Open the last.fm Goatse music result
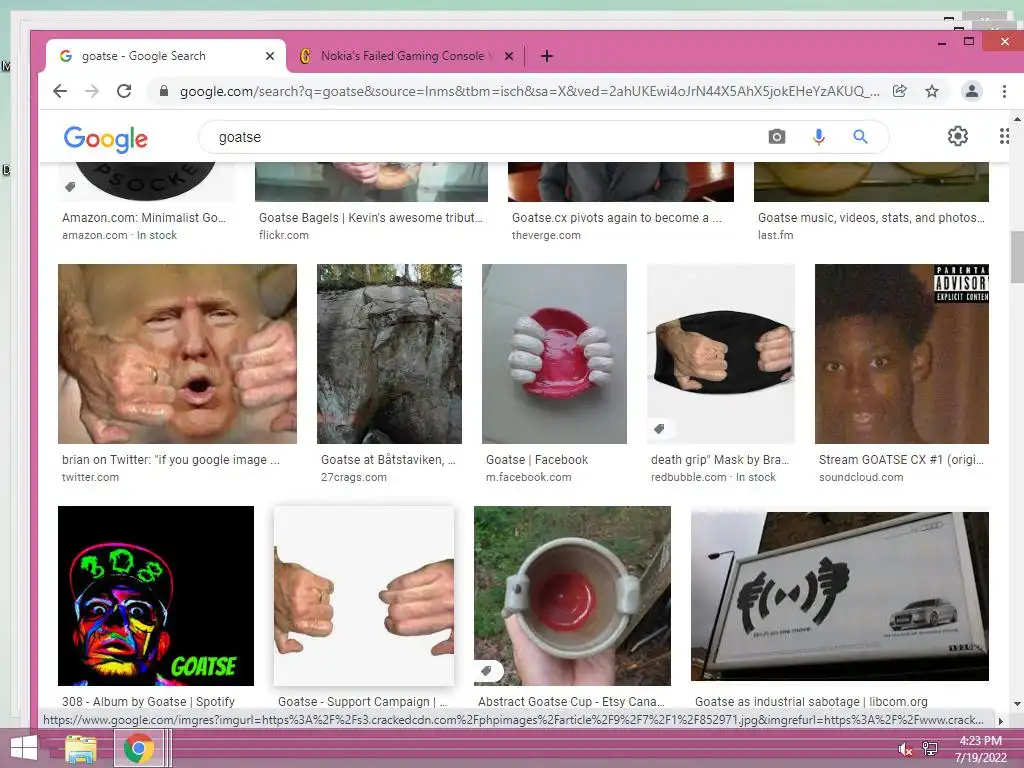This screenshot has height=768, width=1024. tap(871, 218)
